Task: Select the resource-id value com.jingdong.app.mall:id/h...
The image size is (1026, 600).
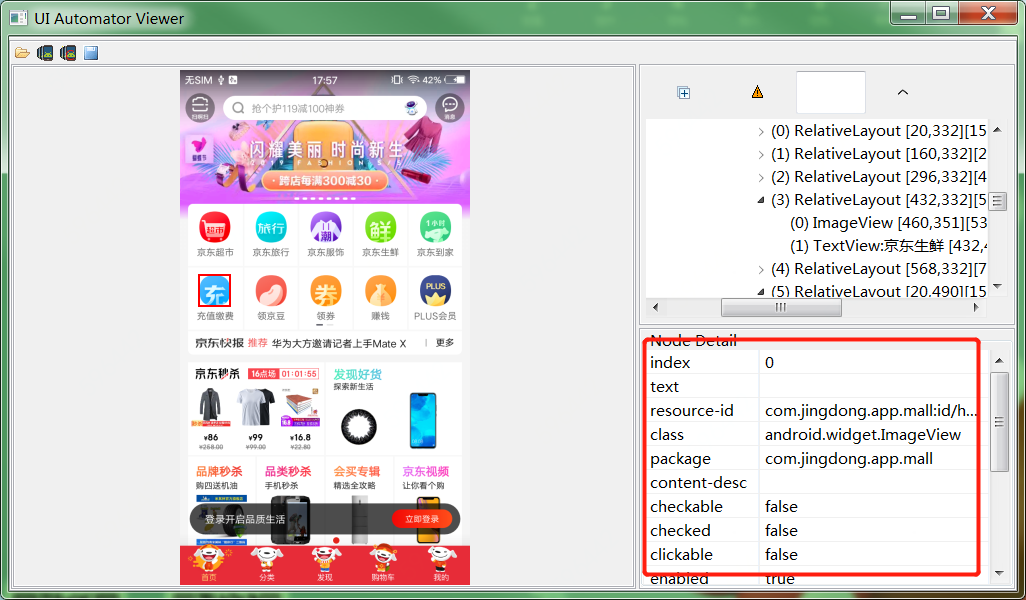Action: [x=871, y=411]
